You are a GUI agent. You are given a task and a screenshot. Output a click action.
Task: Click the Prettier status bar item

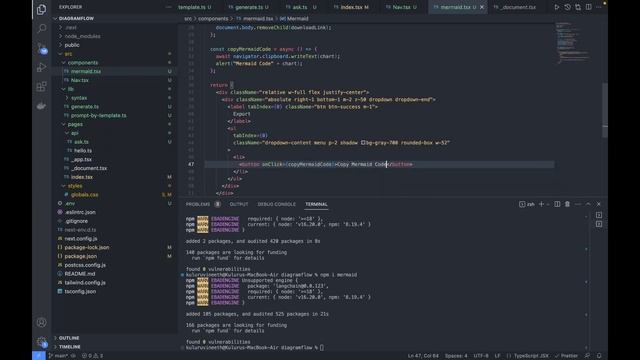(x=566, y=356)
